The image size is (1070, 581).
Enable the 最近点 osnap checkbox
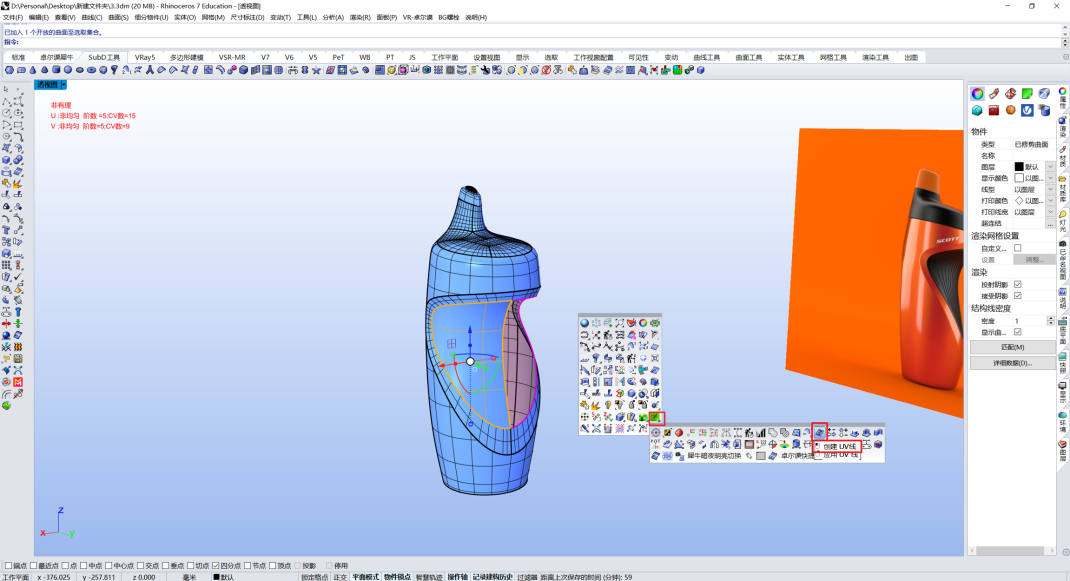click(33, 565)
